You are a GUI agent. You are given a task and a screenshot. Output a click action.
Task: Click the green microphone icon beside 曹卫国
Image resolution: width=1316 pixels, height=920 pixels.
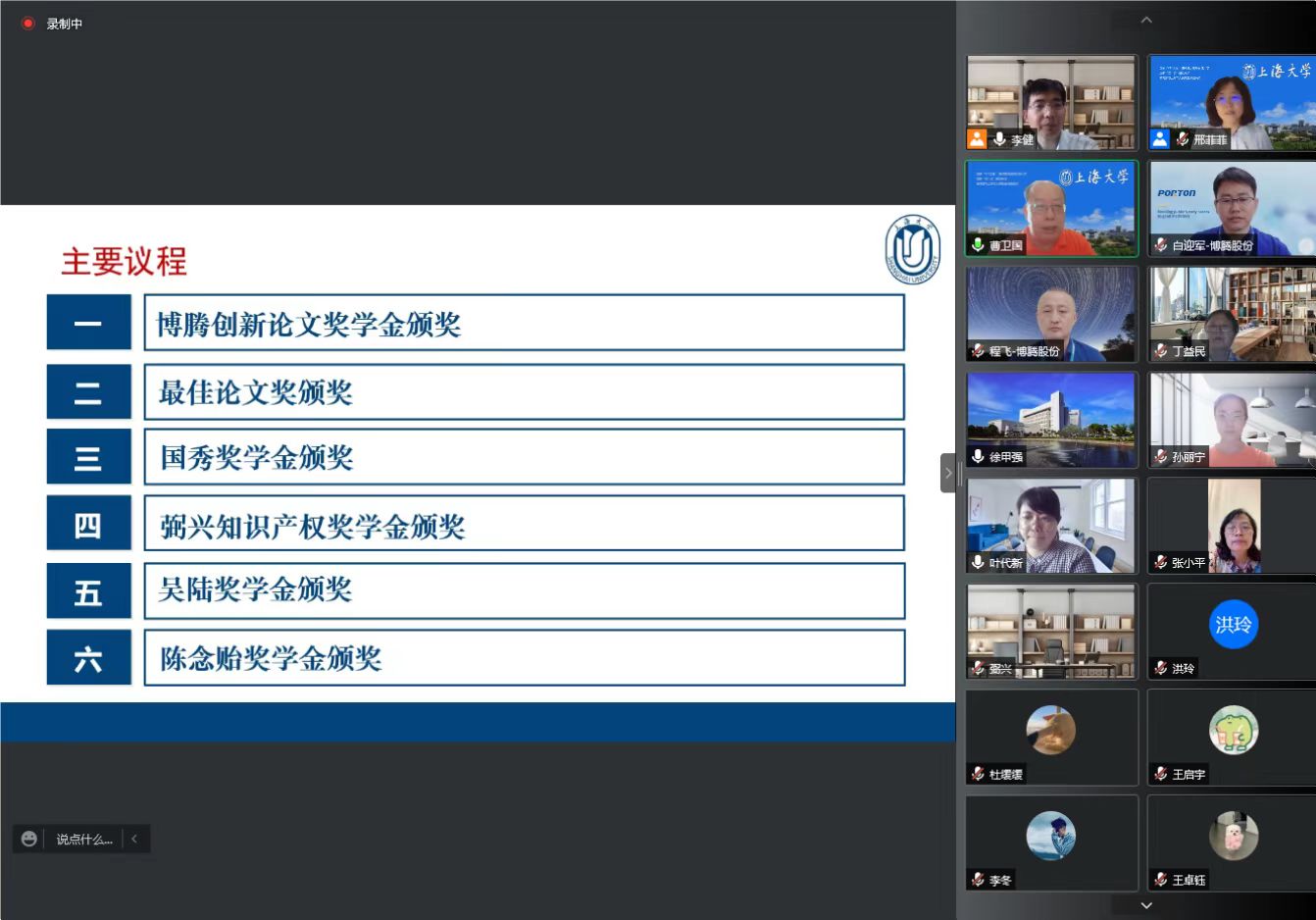coord(978,245)
